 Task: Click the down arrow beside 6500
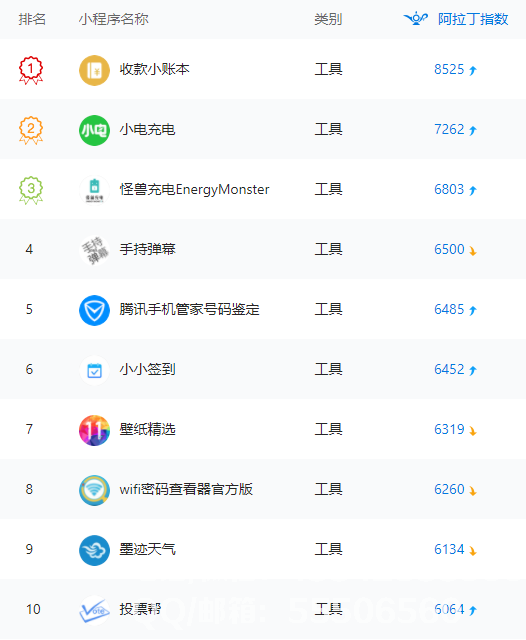(473, 251)
